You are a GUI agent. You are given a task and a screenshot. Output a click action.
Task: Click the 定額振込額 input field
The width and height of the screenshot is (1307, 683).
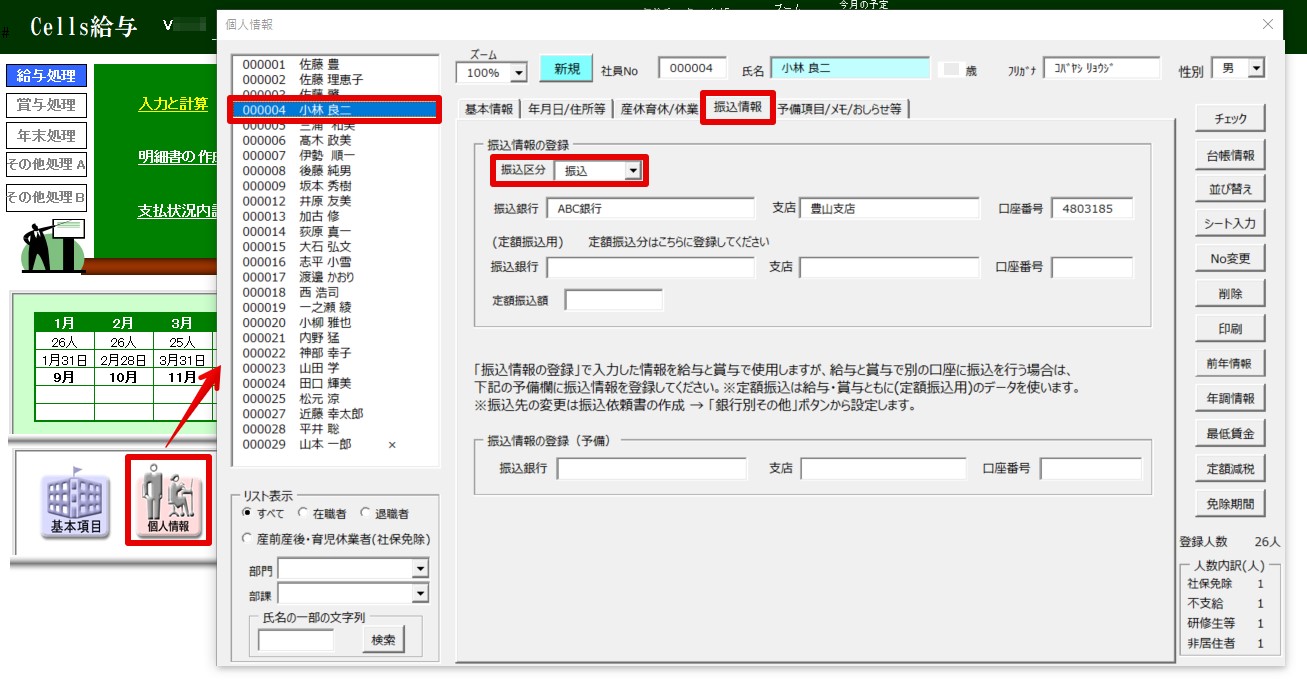(613, 300)
